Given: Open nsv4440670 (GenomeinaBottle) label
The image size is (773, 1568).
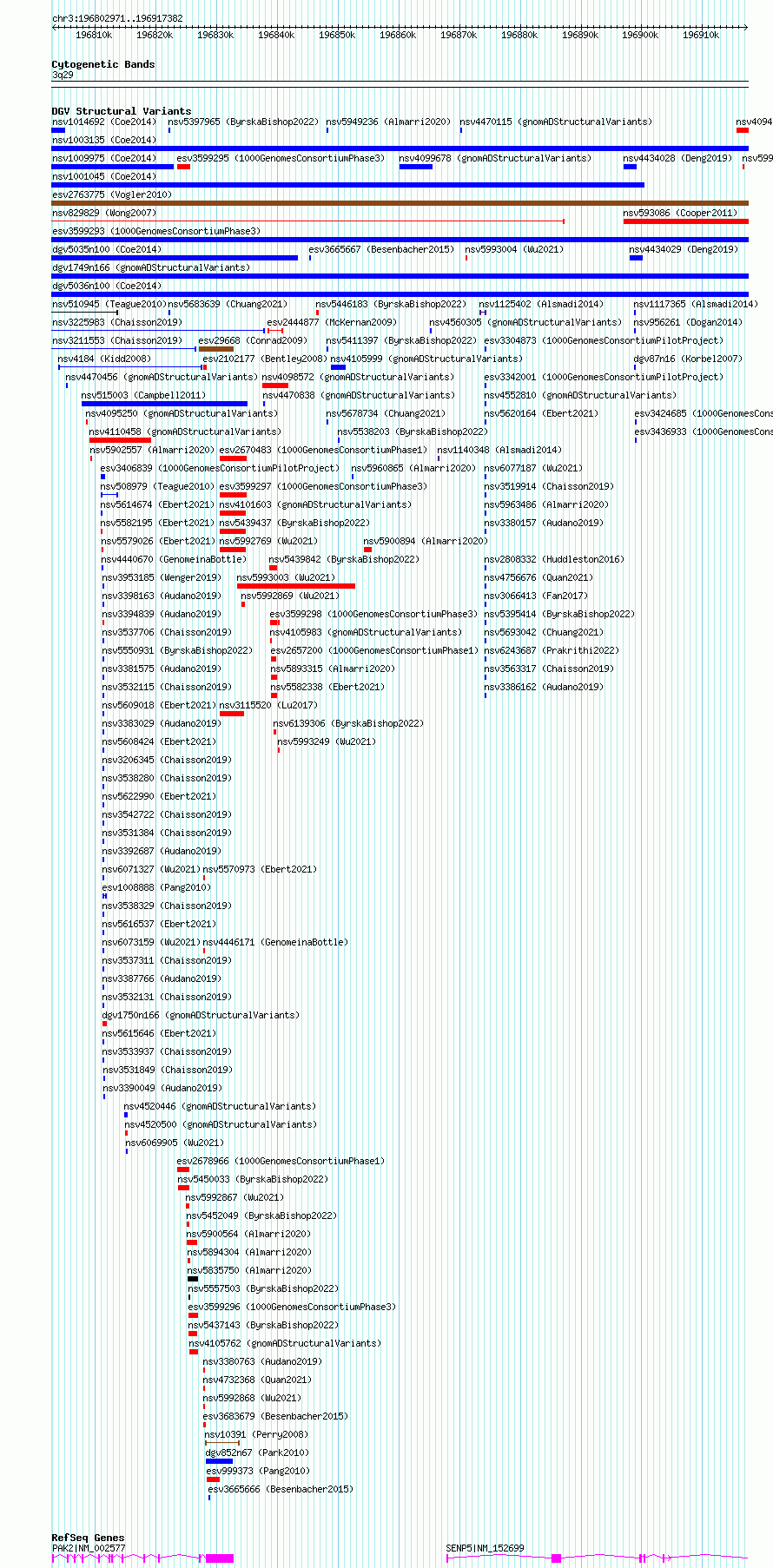Looking at the screenshot, I should tap(174, 560).
